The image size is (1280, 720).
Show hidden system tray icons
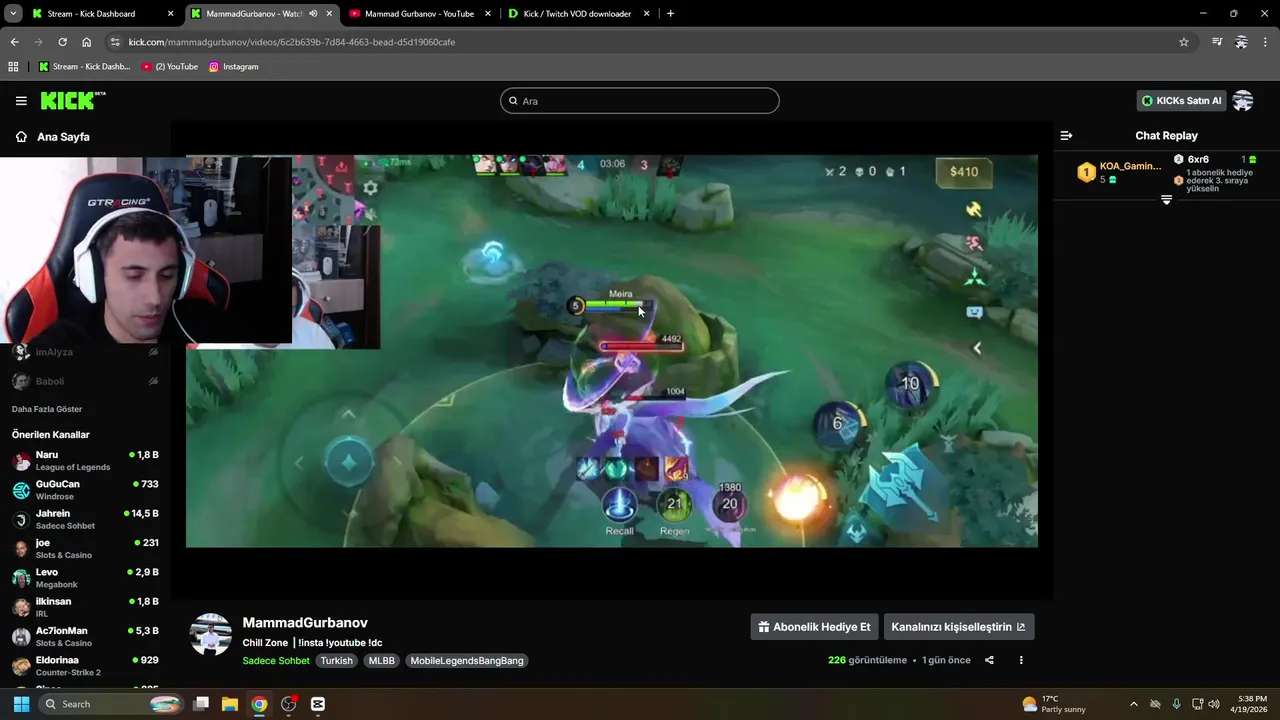coord(1133,704)
